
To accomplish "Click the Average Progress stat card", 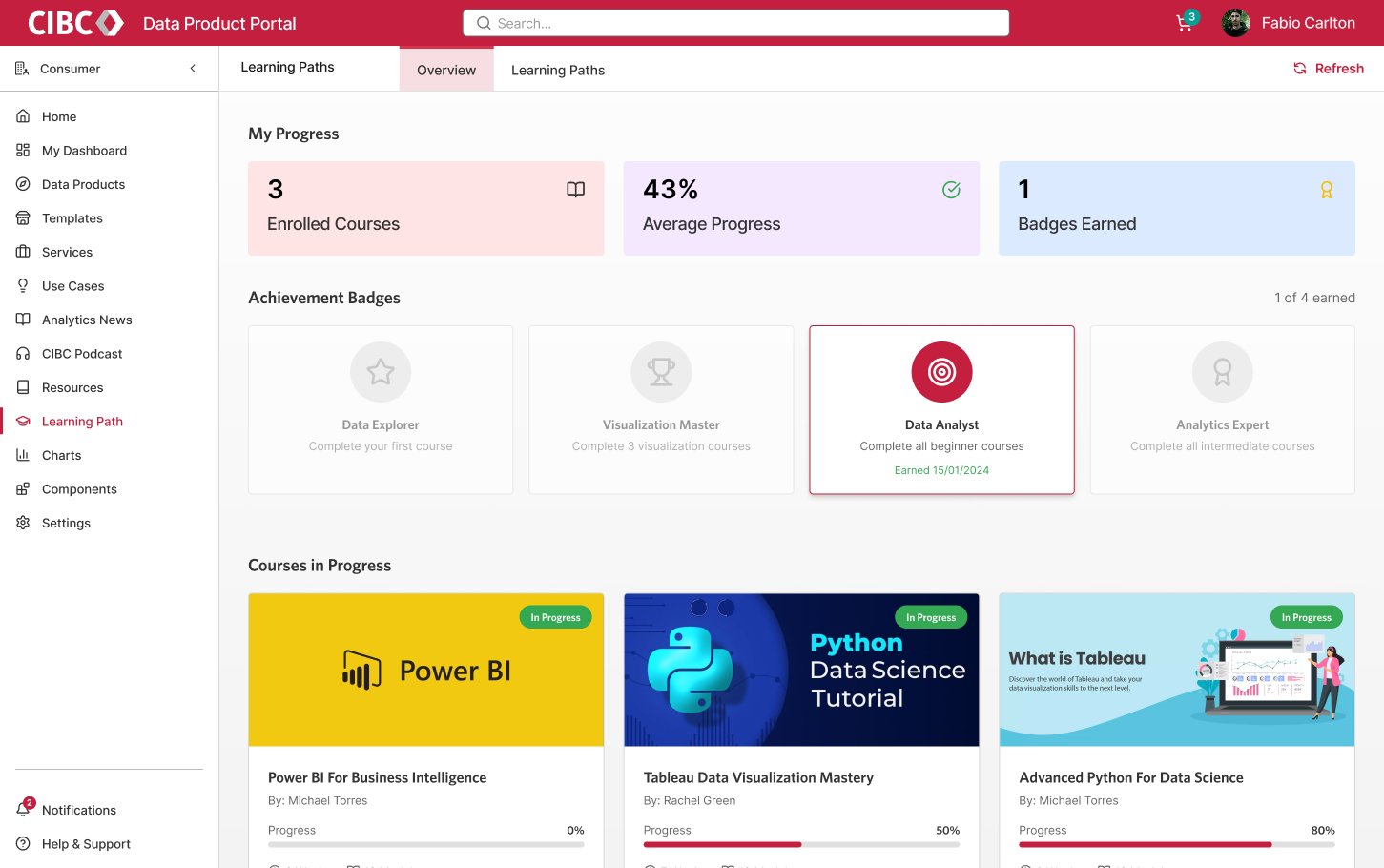I will 801,208.
